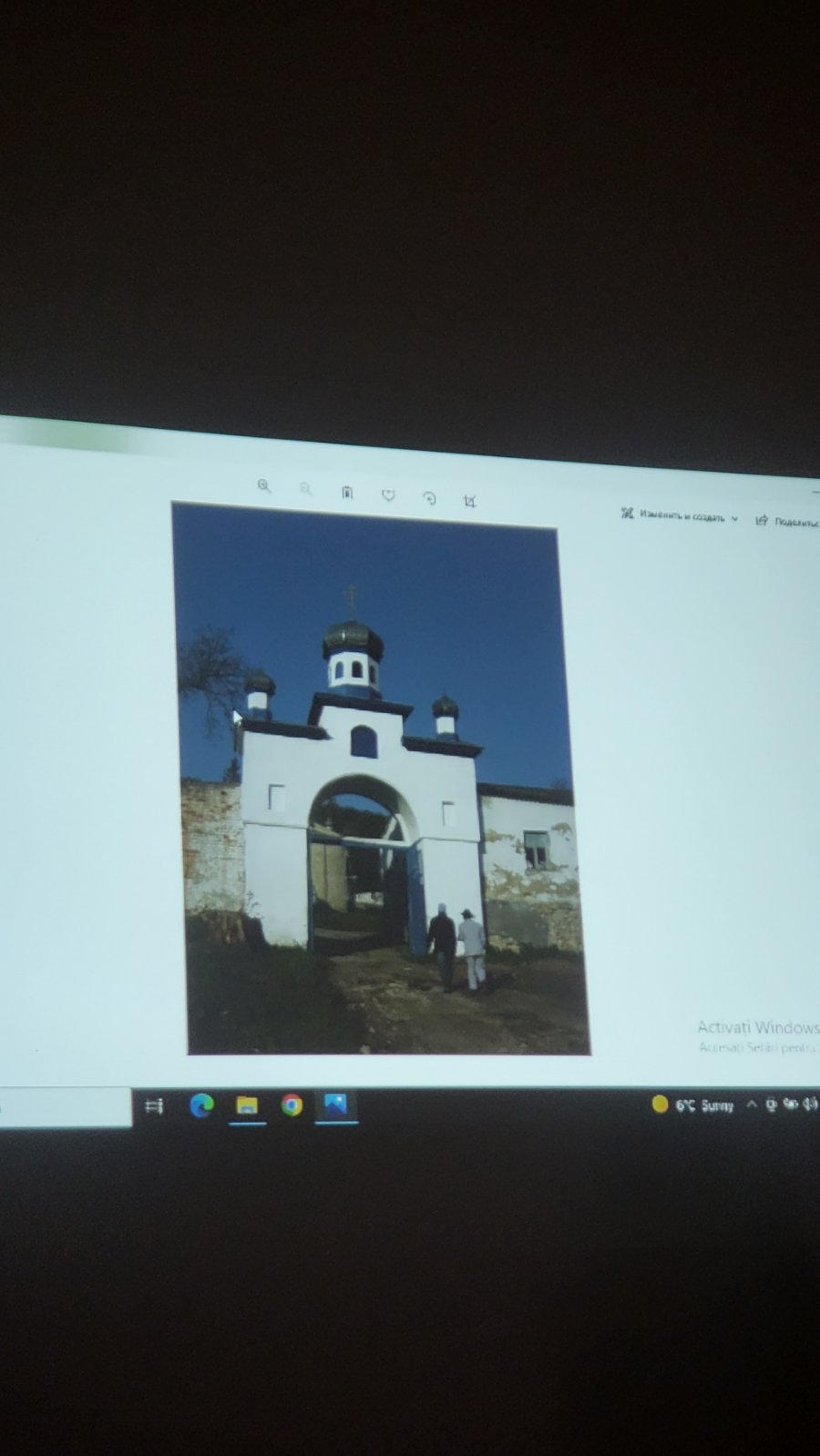Image resolution: width=820 pixels, height=1456 pixels.
Task: Open the crop tool icon
Action: [x=470, y=501]
